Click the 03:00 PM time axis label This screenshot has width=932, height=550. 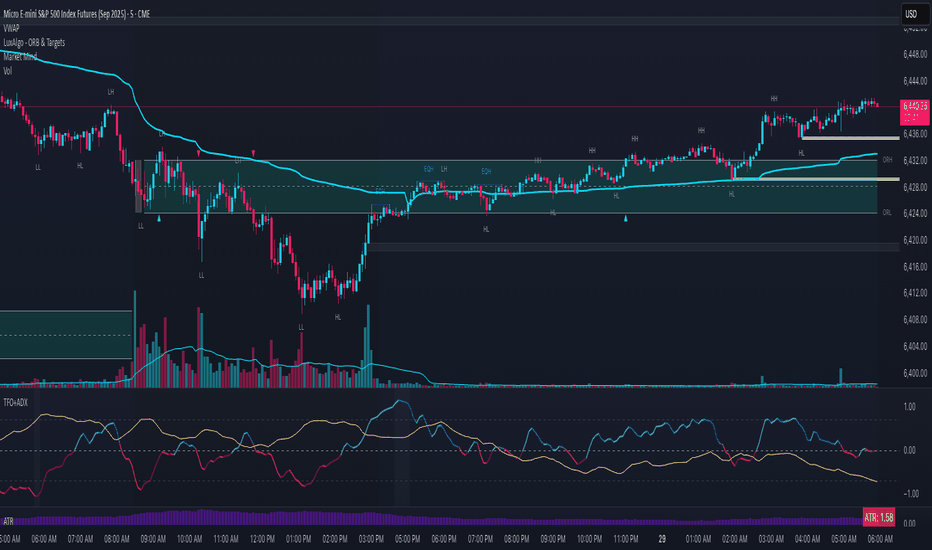click(x=371, y=539)
